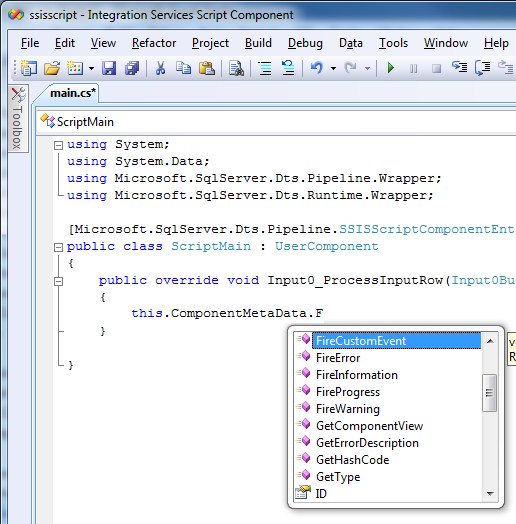Image resolution: width=516 pixels, height=524 pixels.
Task: Click the Open File folder icon
Action: coord(52,68)
